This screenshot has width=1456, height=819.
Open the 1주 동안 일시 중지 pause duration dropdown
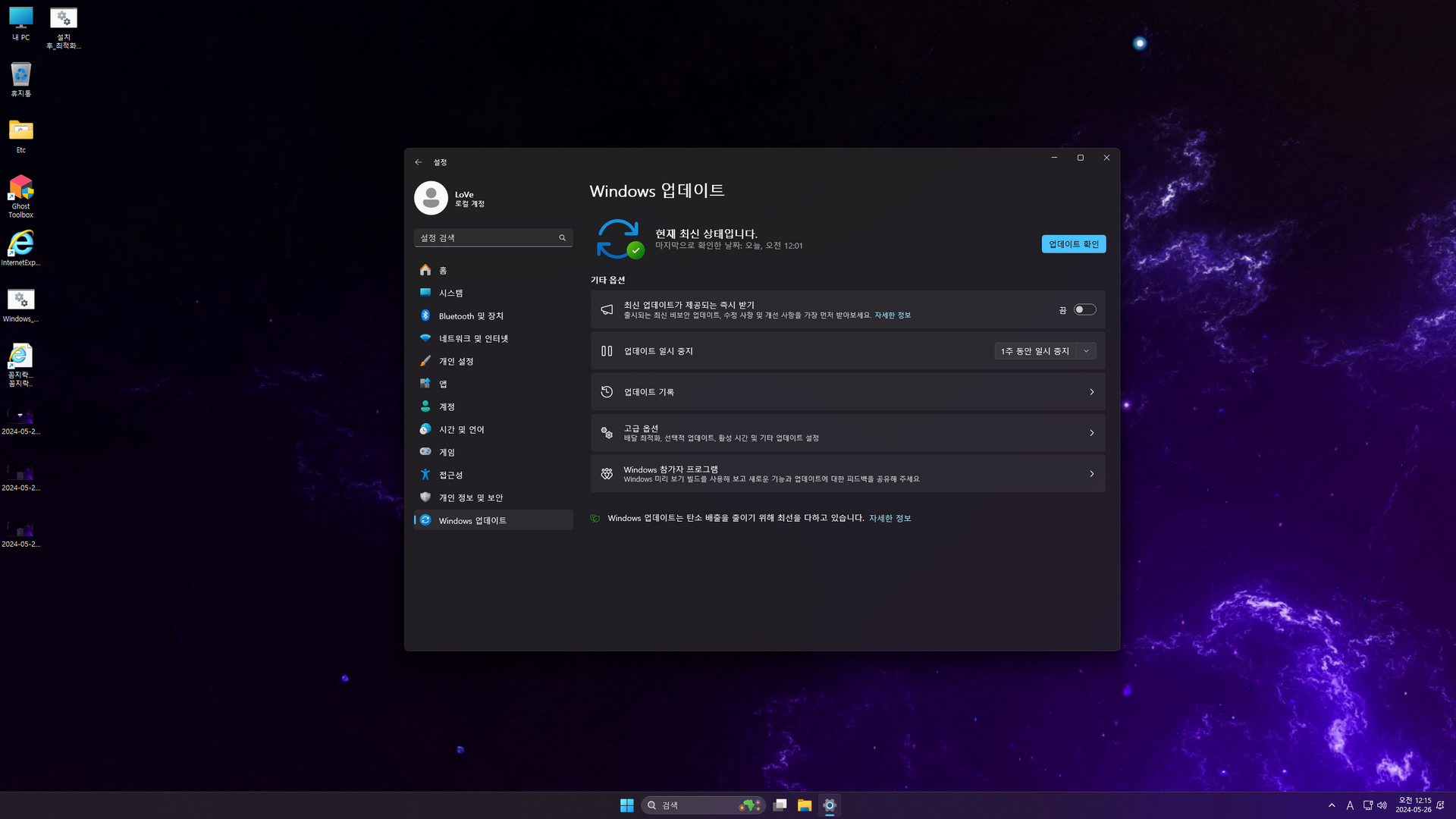(x=1087, y=351)
